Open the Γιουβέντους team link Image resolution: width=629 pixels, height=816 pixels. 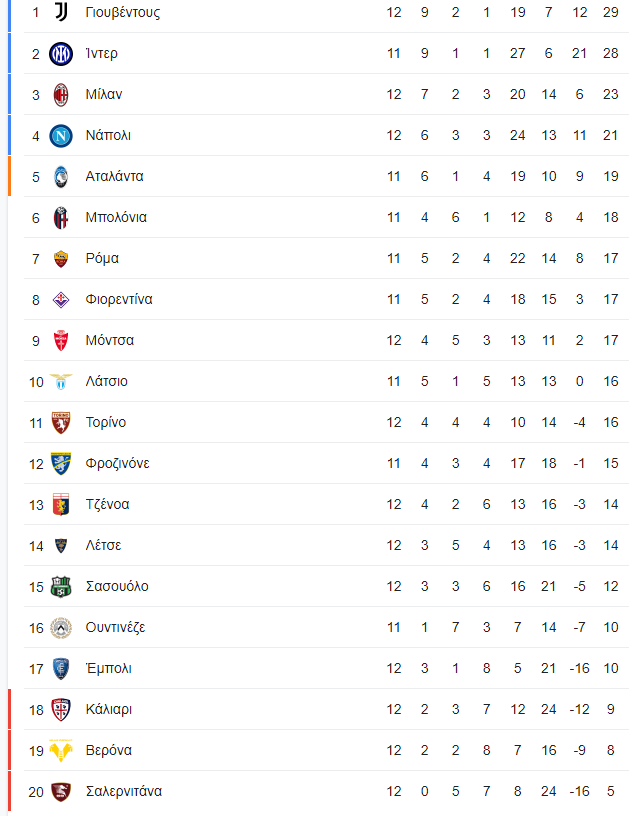(123, 12)
